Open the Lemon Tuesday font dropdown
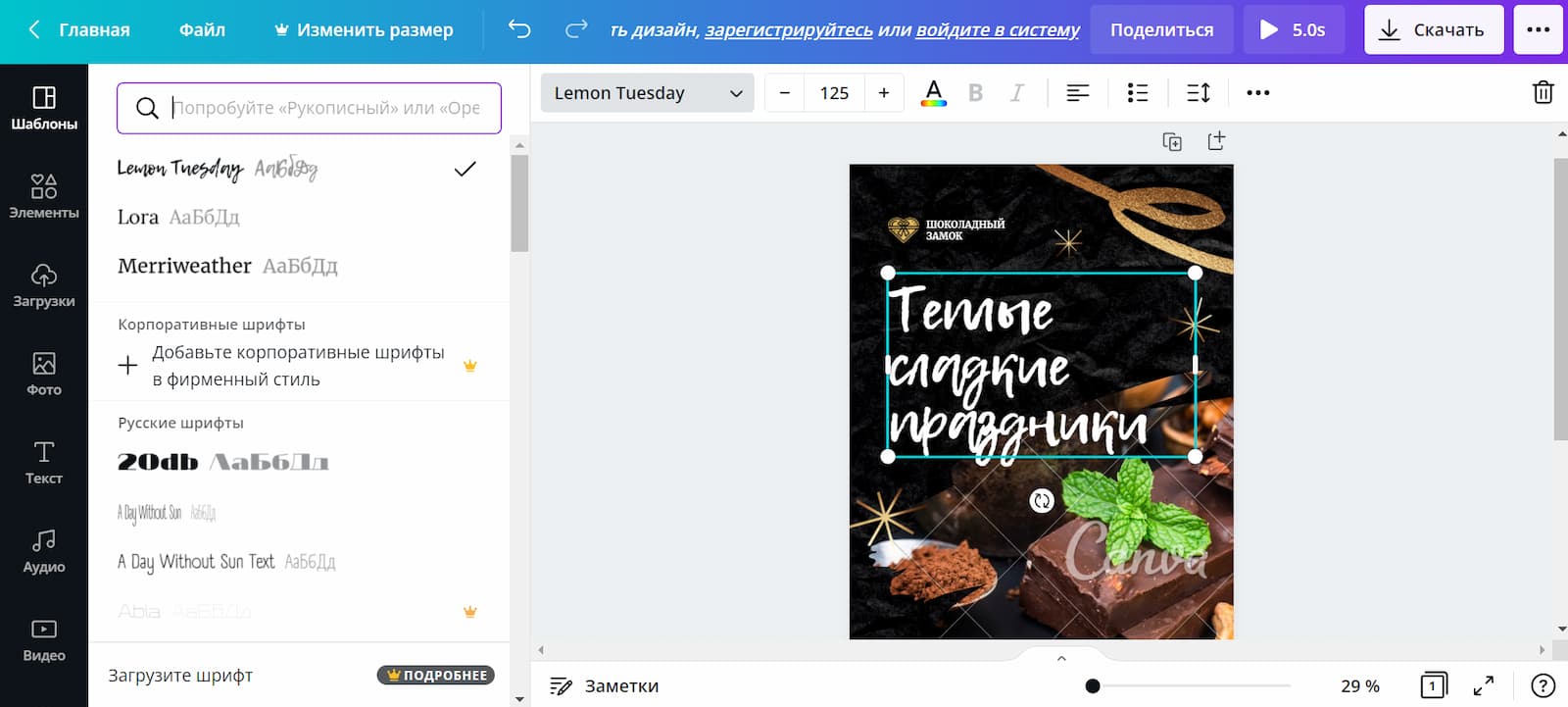The height and width of the screenshot is (707, 1568). point(647,93)
